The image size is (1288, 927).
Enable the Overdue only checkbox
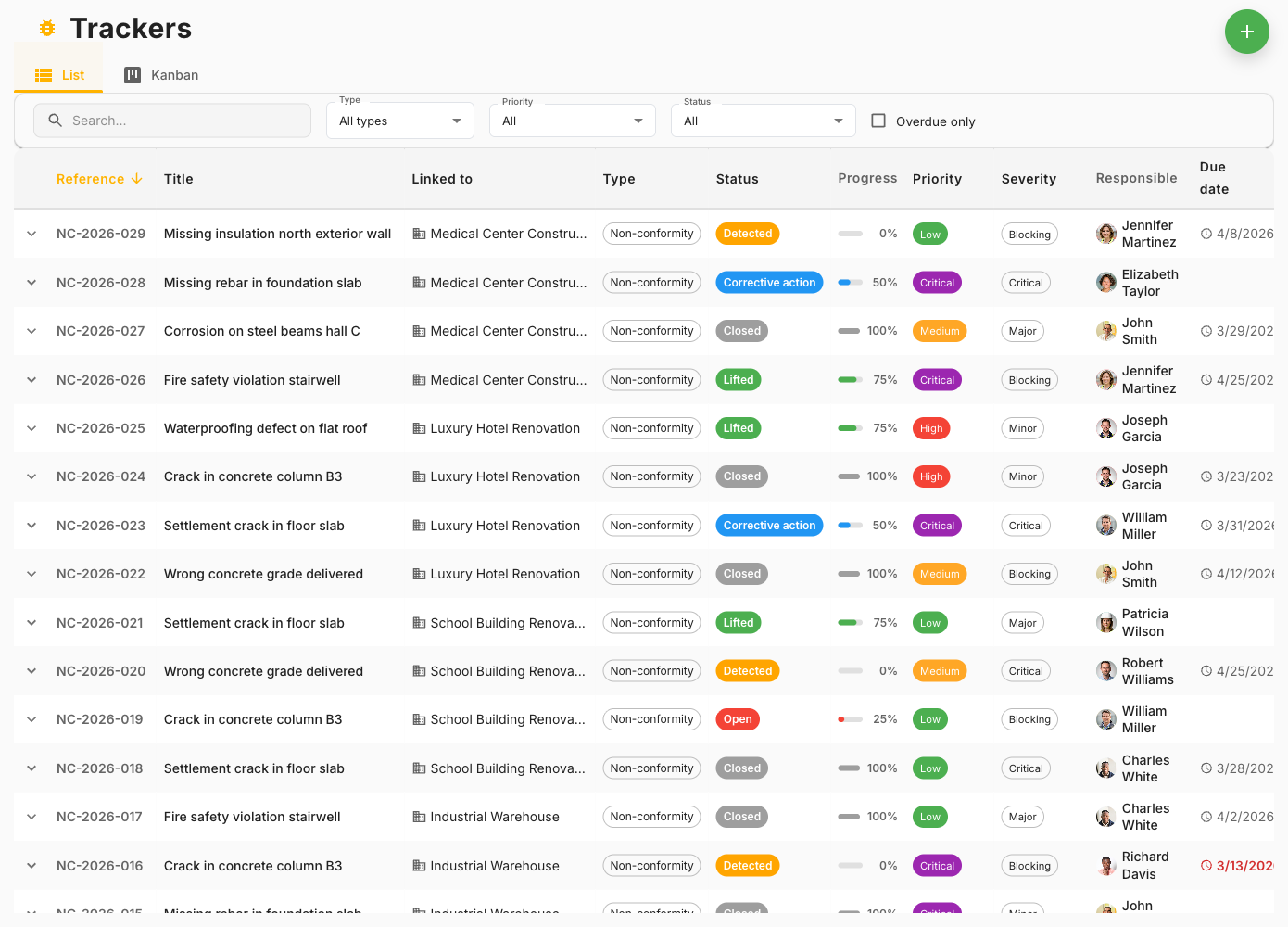coord(878,121)
